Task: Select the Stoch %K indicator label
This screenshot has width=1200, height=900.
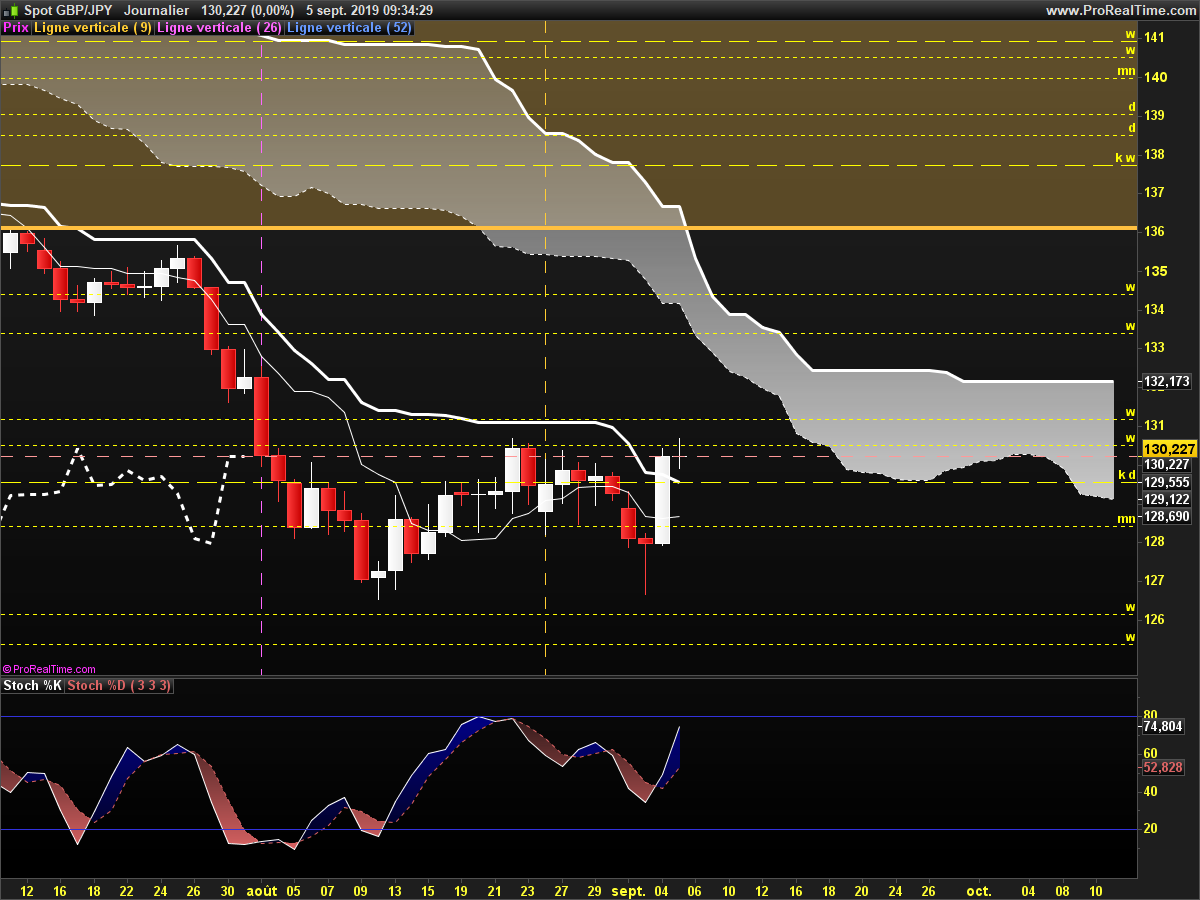Action: (32, 686)
